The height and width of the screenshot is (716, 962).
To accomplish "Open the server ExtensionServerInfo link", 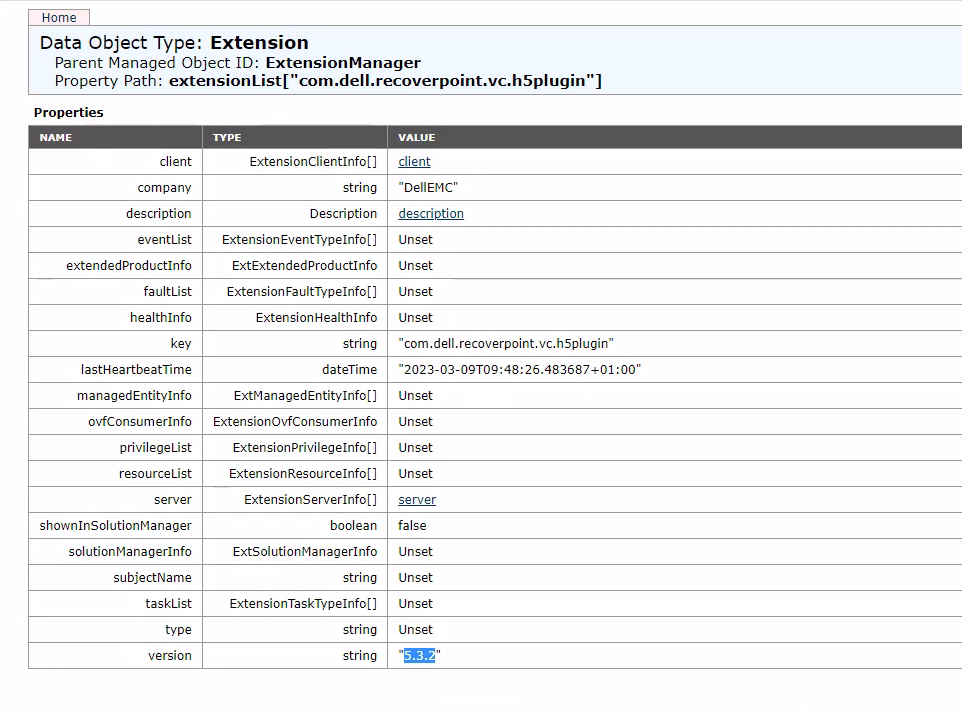I will [416, 499].
